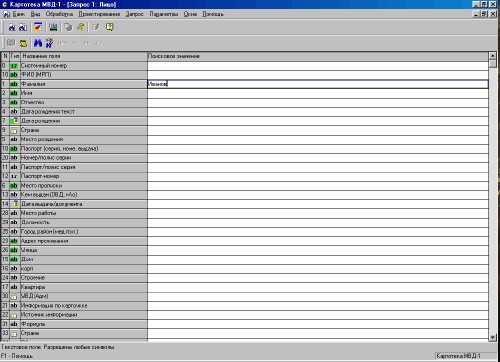Screen dimensions: 500x362
Task: Click the blue chart toolbar icon
Action: (53, 27)
